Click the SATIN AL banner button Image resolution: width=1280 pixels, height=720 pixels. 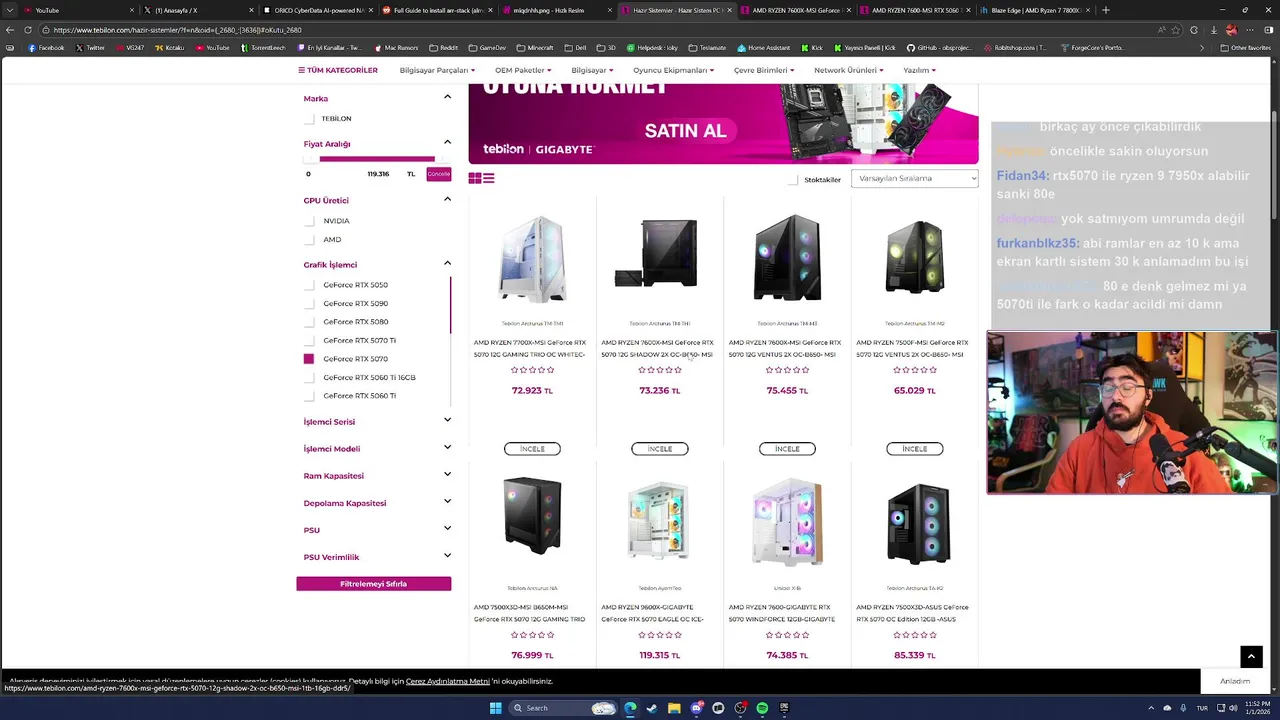(685, 131)
